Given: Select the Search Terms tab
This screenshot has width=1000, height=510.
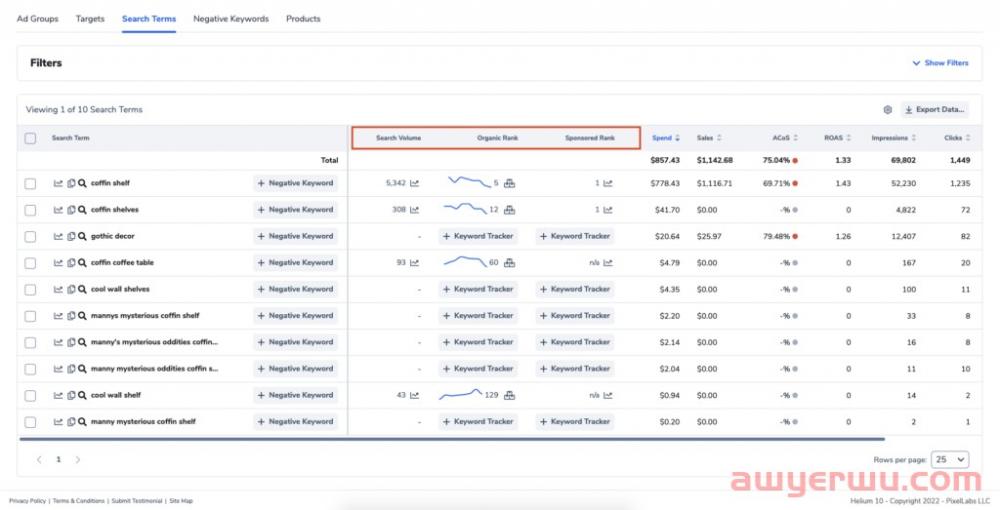Looking at the screenshot, I should click(x=149, y=18).
